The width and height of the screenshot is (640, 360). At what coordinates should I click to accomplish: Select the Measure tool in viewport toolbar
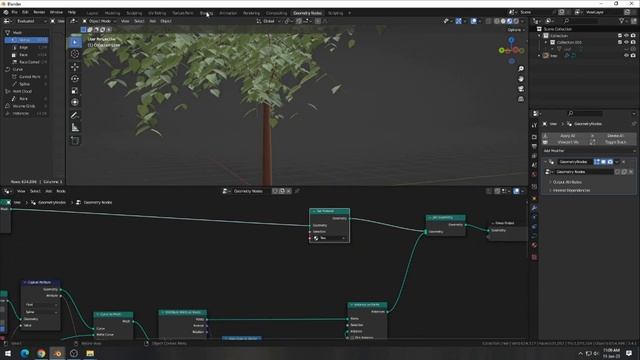[x=75, y=128]
